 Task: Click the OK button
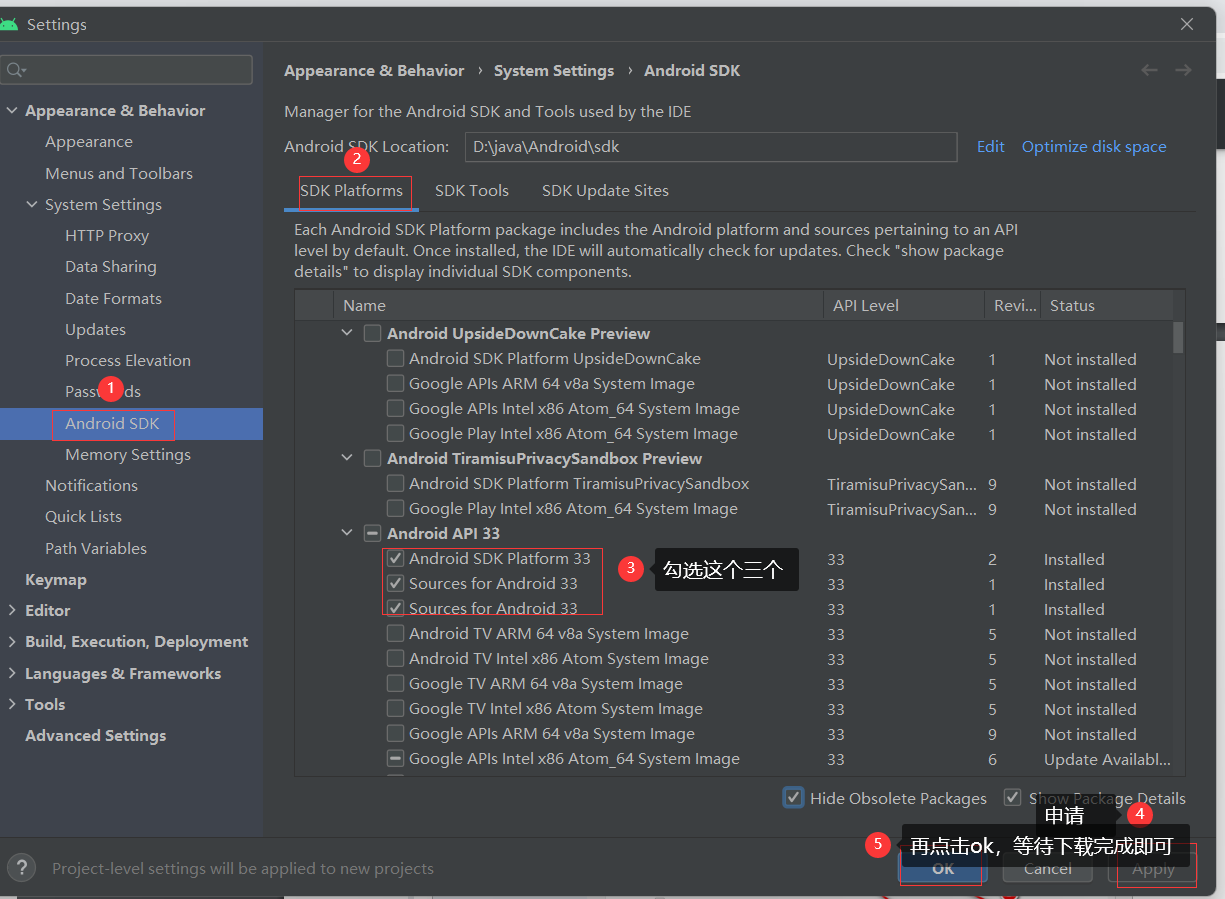943,868
